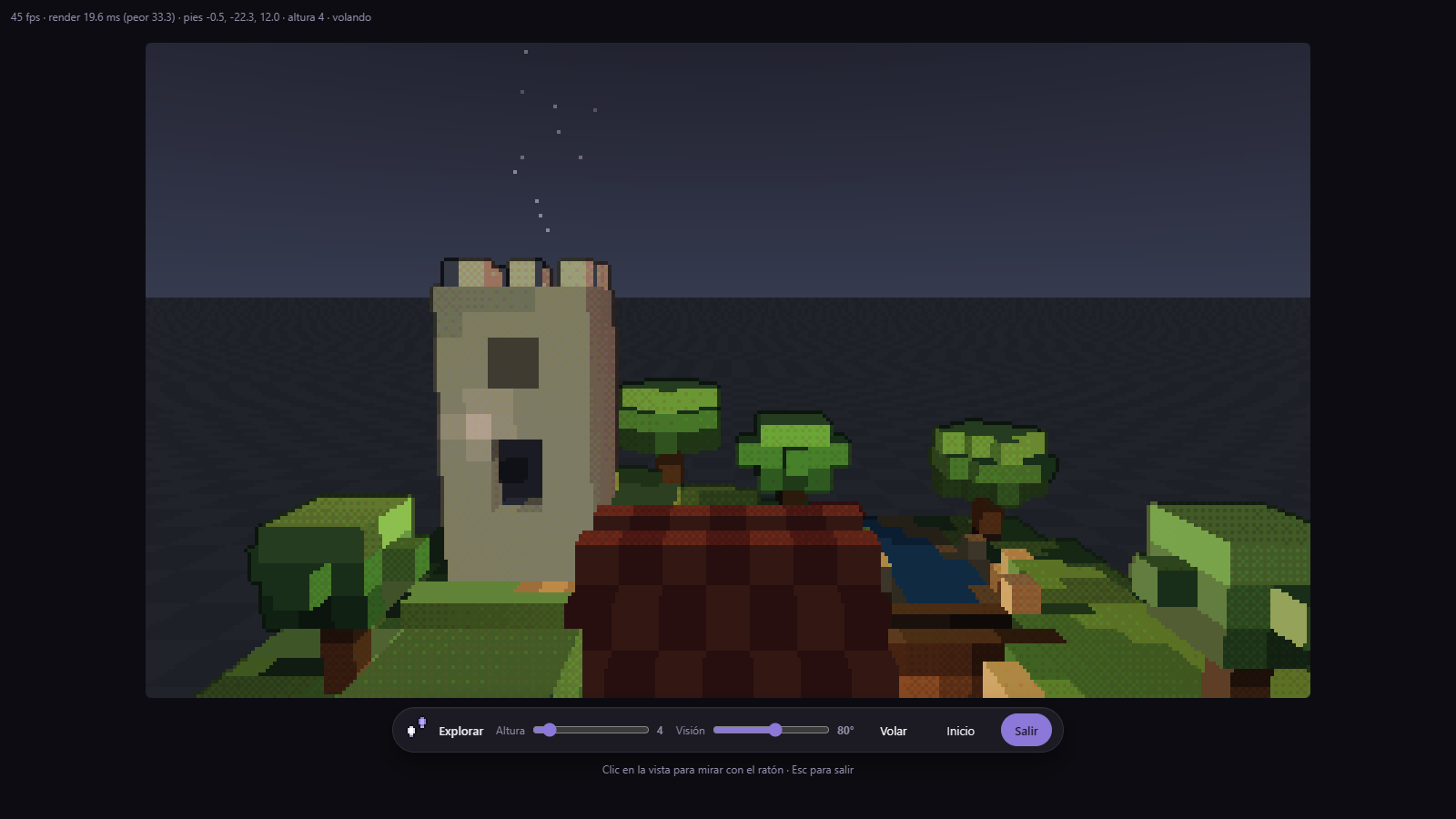This screenshot has width=1456, height=819.
Task: Click the hint text mentioning Esc para salir
Action: click(728, 770)
